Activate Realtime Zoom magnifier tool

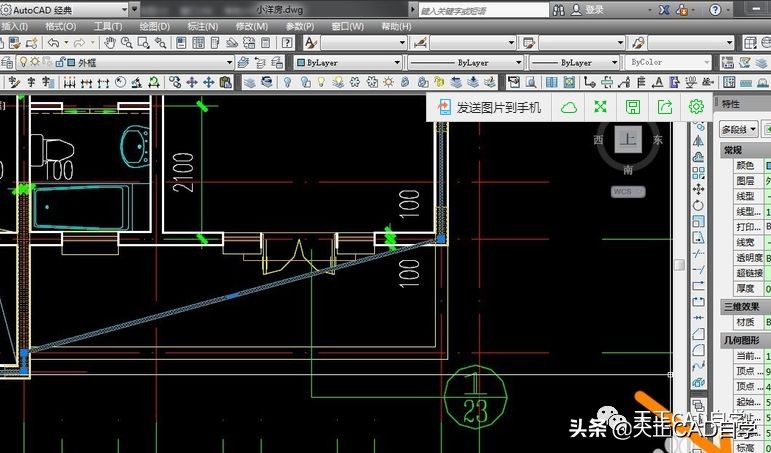[126, 43]
